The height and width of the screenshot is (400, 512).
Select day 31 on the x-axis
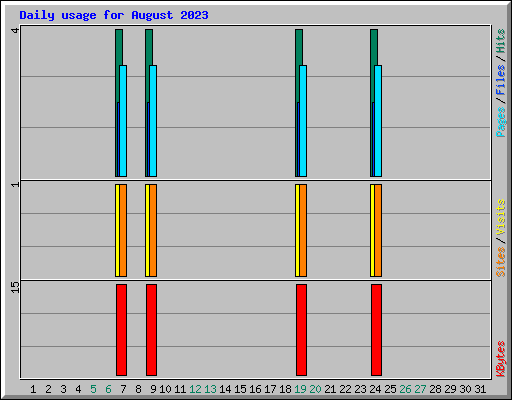[x=480, y=389]
